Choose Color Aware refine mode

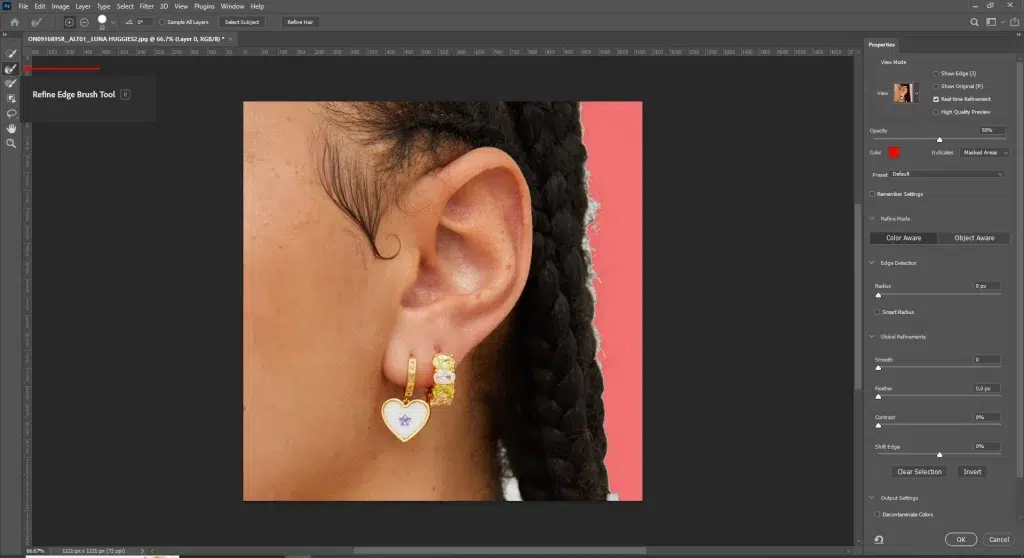coord(903,238)
